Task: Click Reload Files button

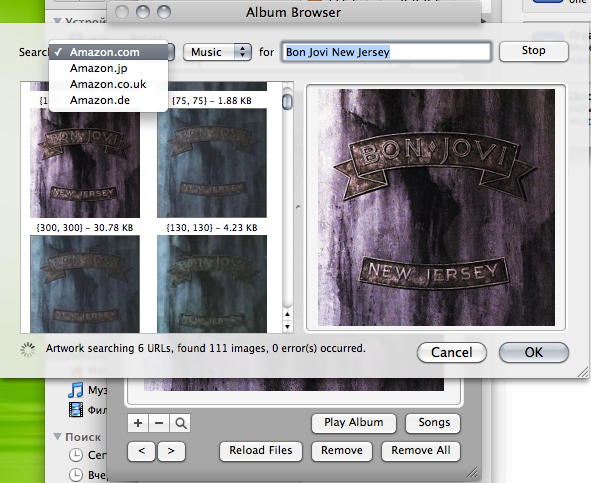Action: (x=261, y=451)
